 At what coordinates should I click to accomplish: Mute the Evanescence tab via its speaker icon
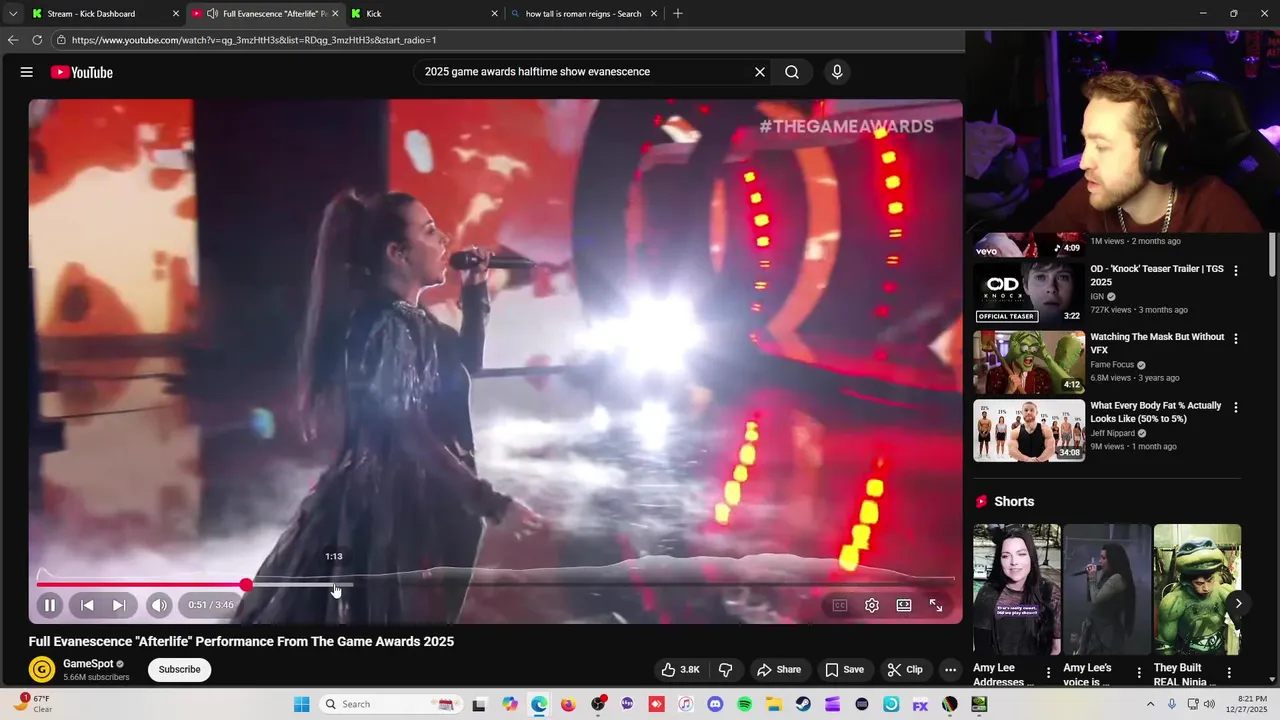212,14
